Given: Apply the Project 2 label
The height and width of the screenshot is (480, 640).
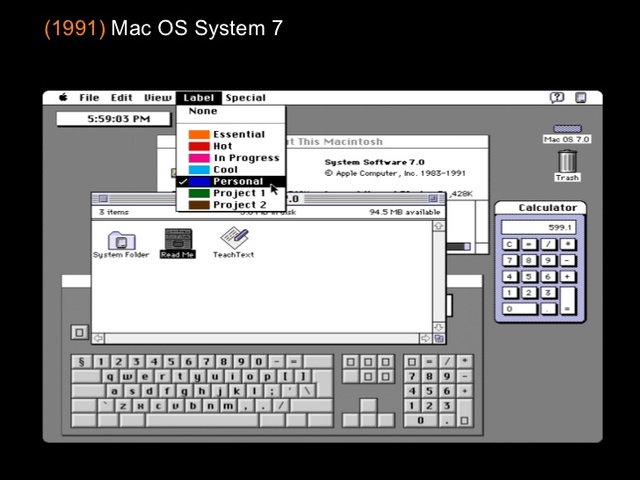Looking at the screenshot, I should tap(231, 204).
